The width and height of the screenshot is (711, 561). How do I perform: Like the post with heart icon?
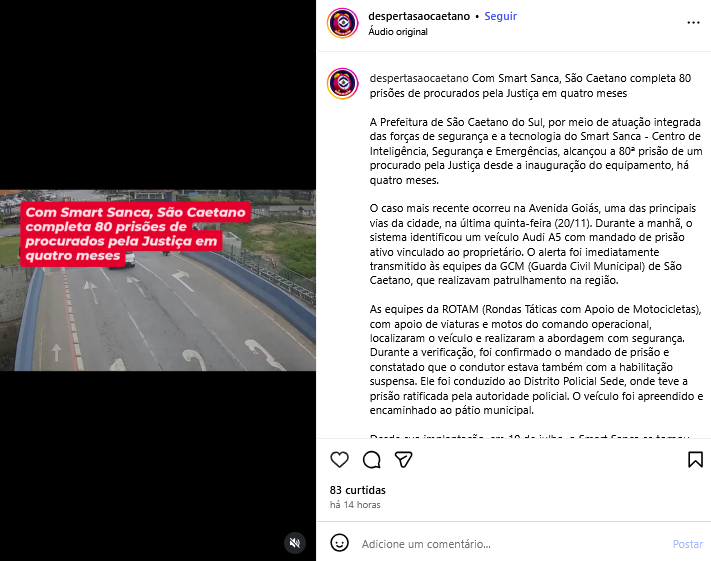coord(339,459)
